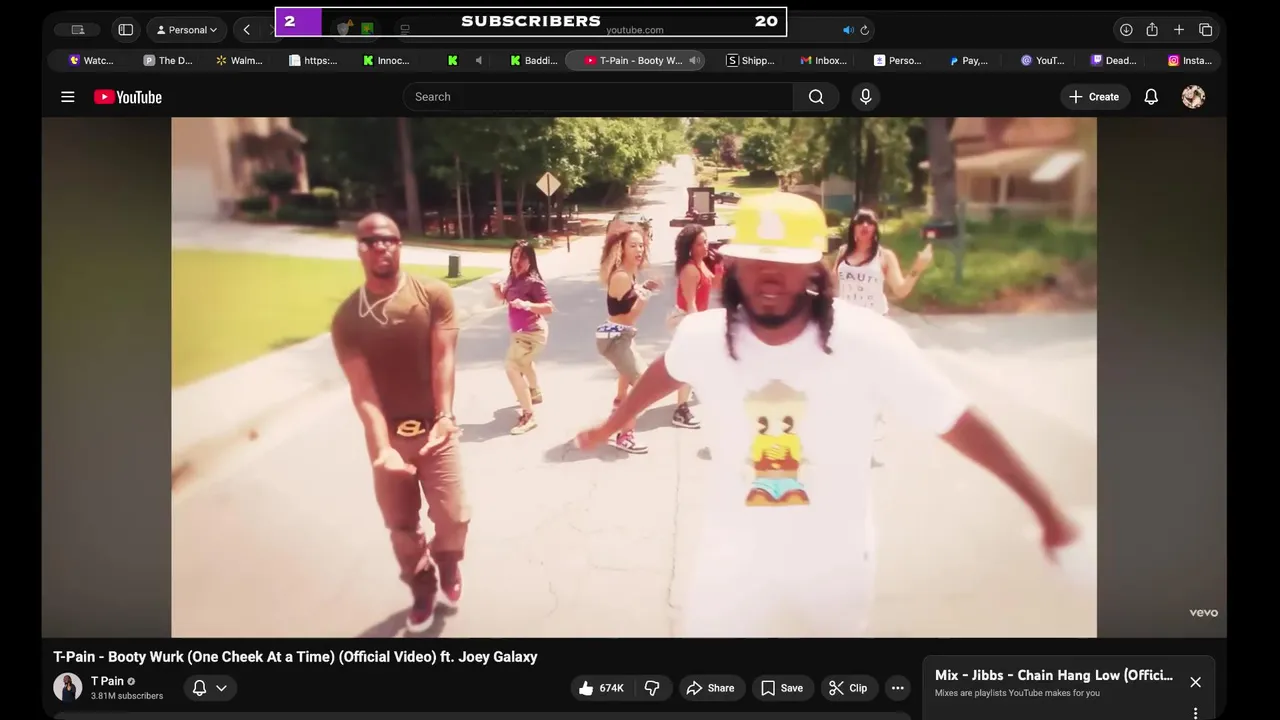Switch to the Insta... Instagram tab
Image resolution: width=1280 pixels, height=720 pixels.
pos(1190,60)
